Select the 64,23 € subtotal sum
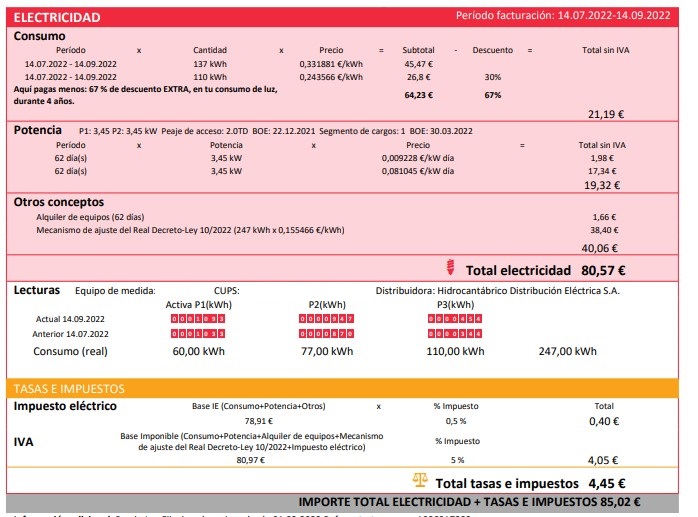698x517 pixels. [418, 95]
